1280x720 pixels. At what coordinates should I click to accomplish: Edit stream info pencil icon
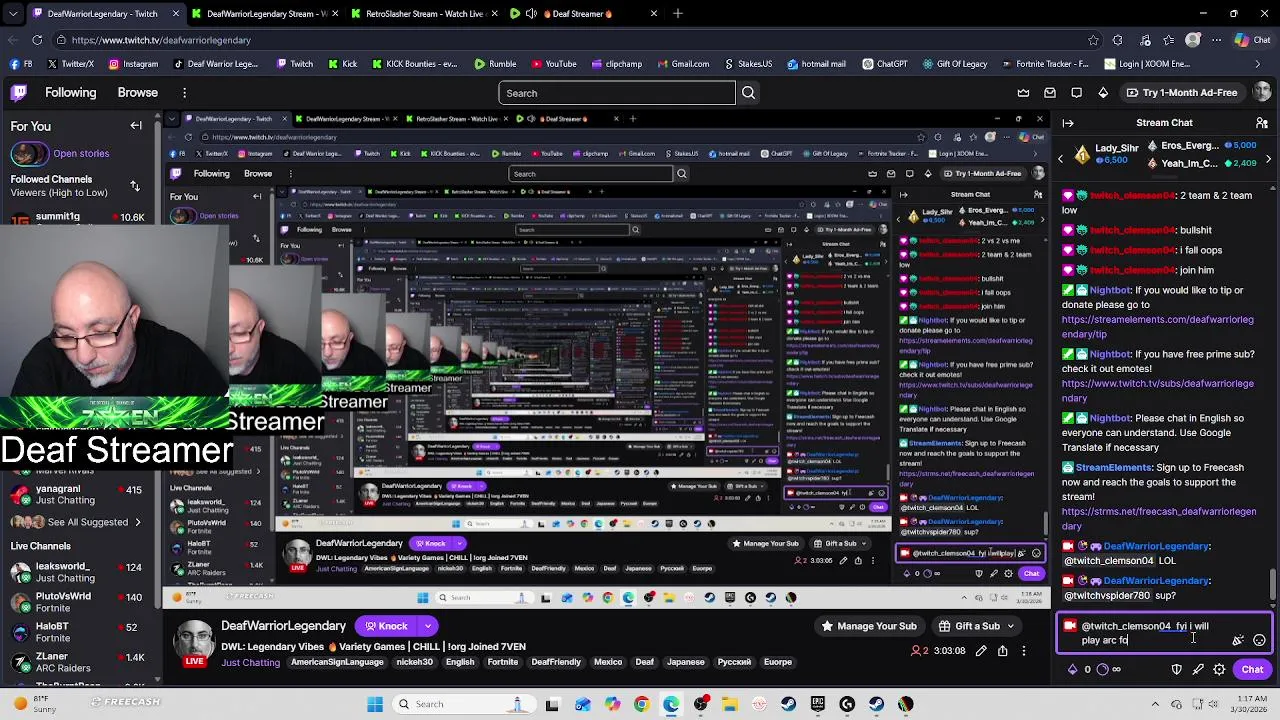(x=981, y=651)
